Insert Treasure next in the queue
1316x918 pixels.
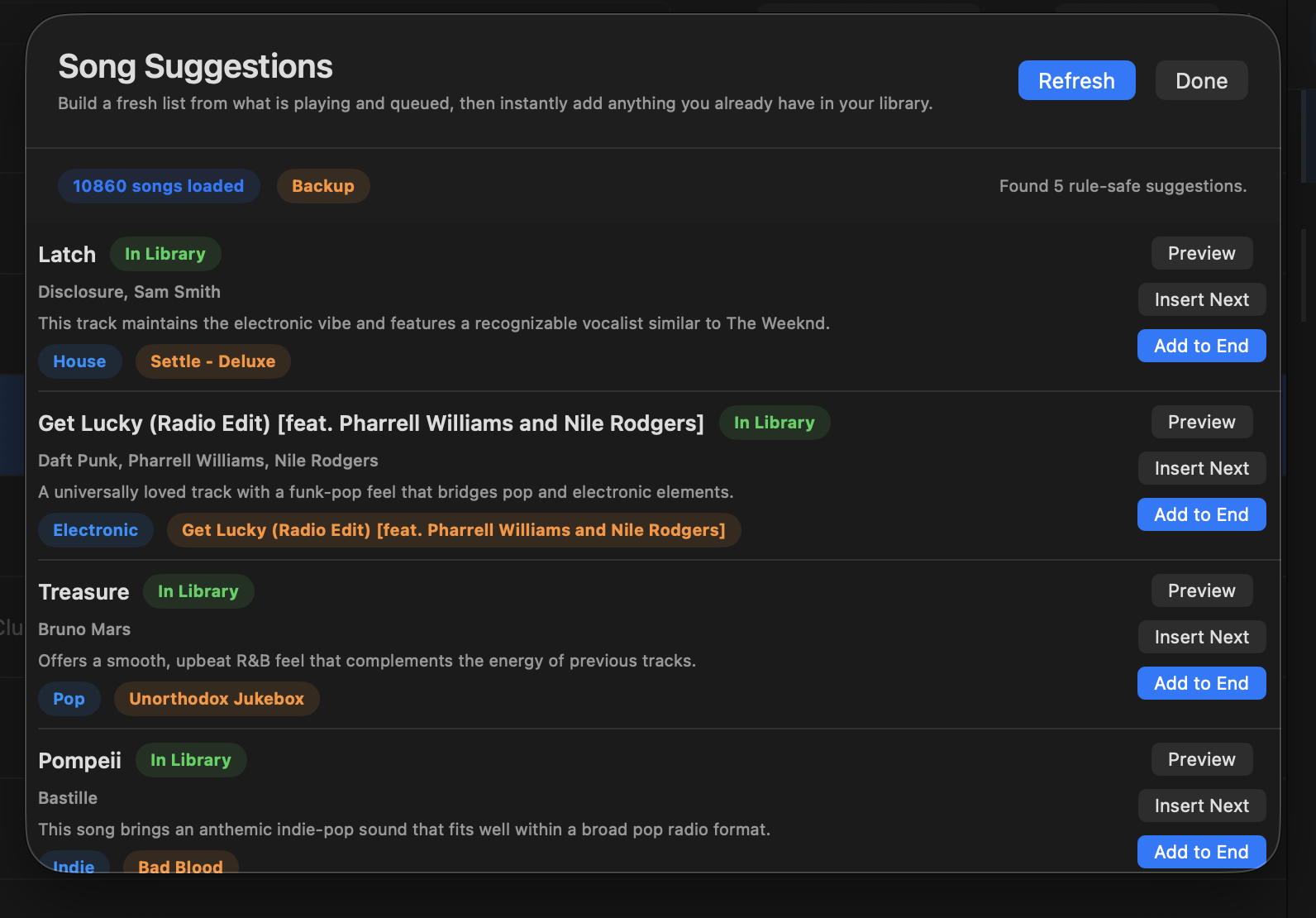pos(1202,637)
